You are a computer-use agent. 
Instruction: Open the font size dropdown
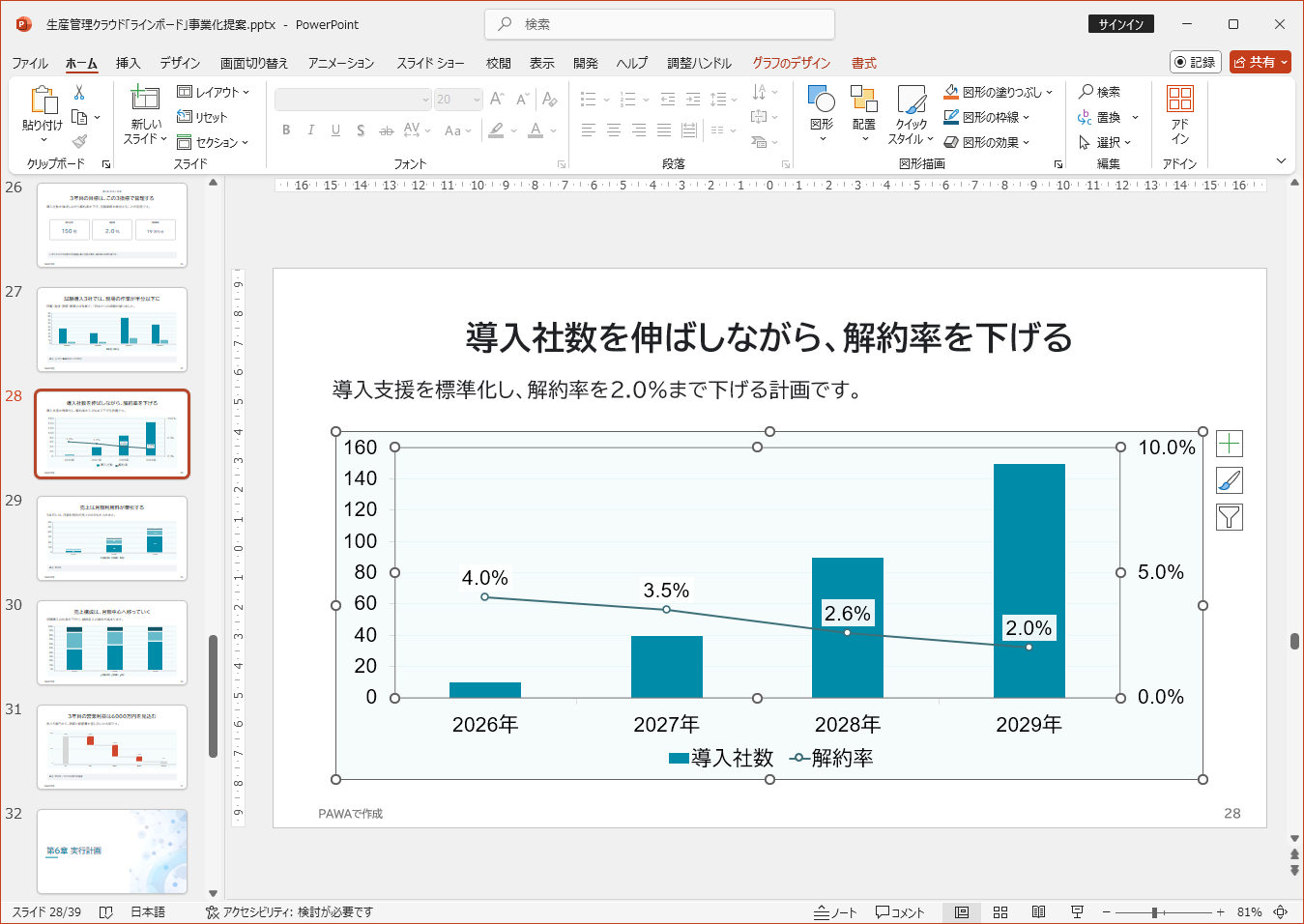click(x=478, y=100)
